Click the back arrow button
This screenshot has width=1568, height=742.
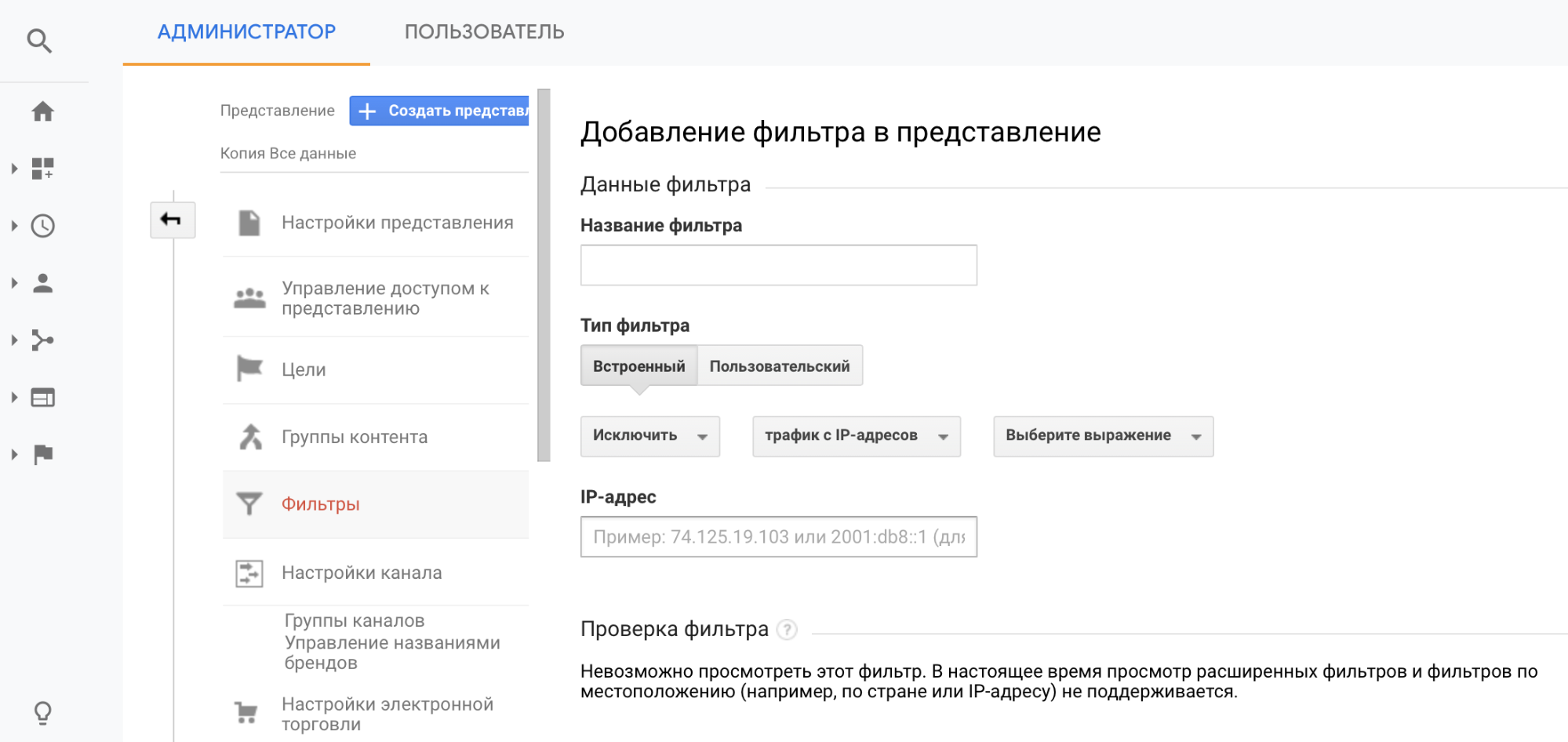pyautogui.click(x=172, y=220)
